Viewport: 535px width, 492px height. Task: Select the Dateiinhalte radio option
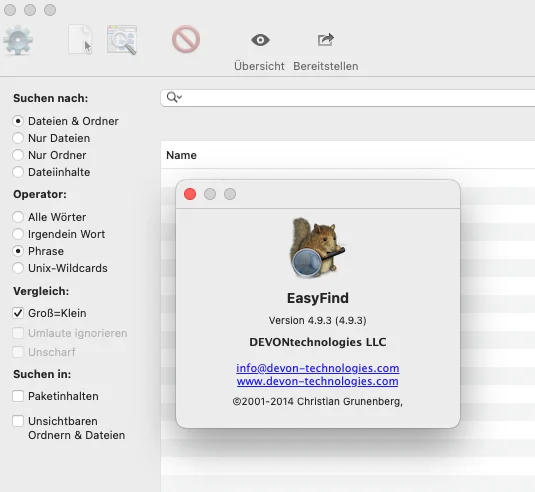pyautogui.click(x=18, y=172)
